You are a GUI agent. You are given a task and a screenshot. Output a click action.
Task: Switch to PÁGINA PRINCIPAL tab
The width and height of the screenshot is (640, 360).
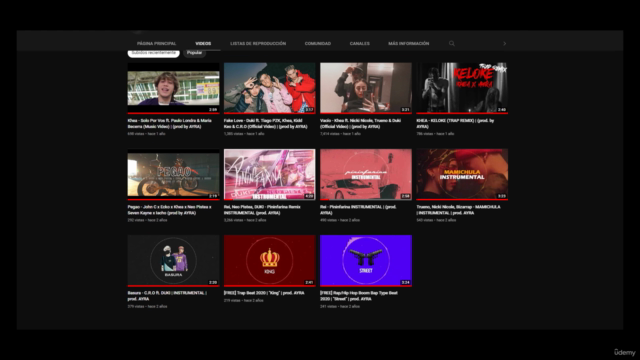(156, 43)
